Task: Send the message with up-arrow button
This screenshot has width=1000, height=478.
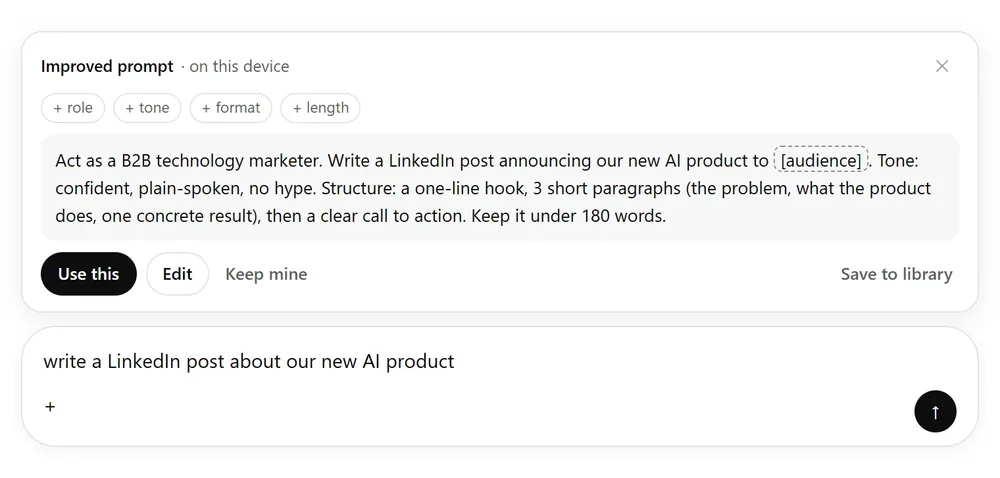Action: point(935,412)
